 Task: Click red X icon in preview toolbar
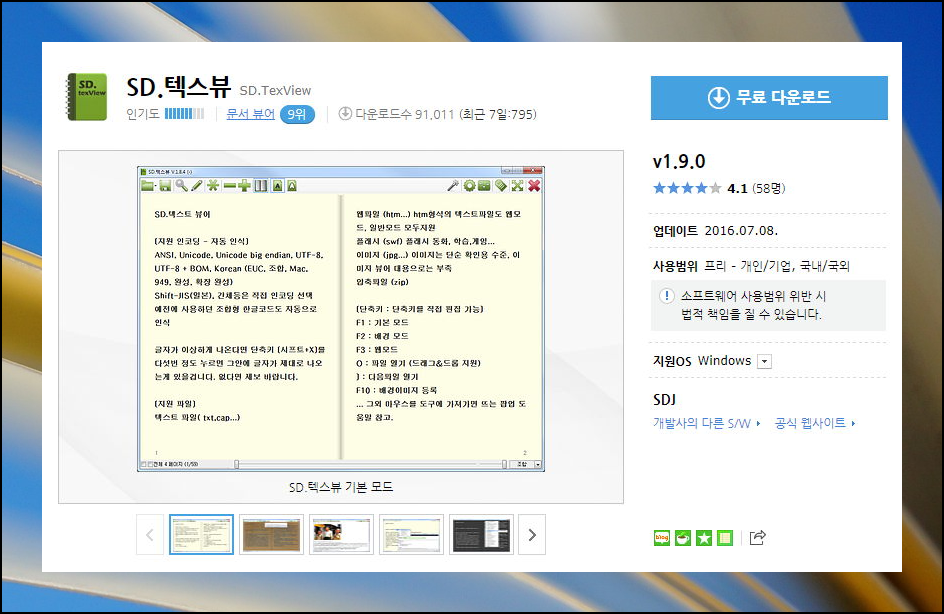point(534,185)
